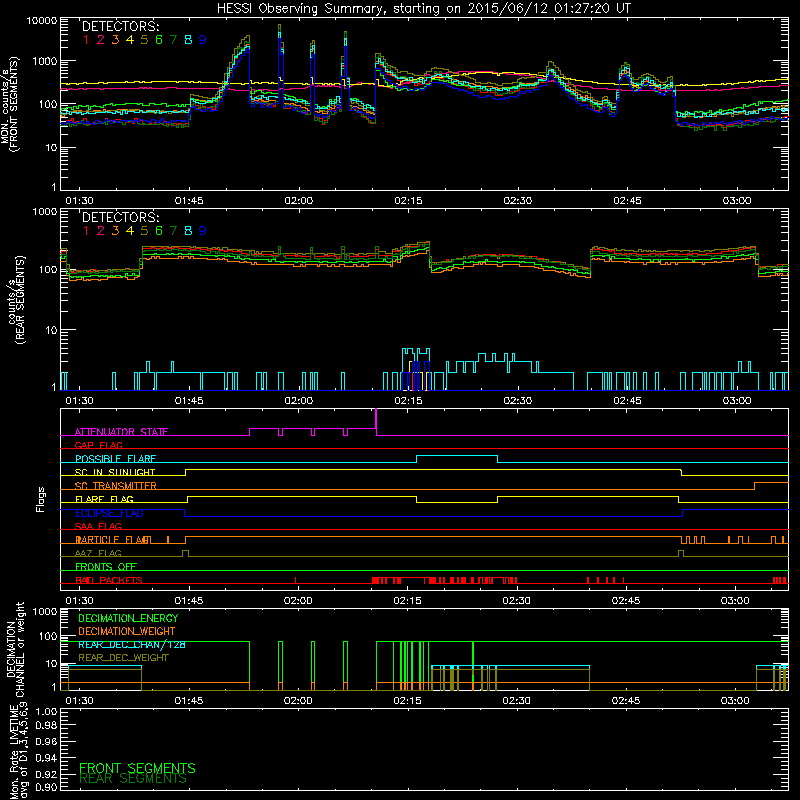The image size is (800, 800).
Task: Click the 02:30 time label under the Flags plot
Action: point(516,601)
